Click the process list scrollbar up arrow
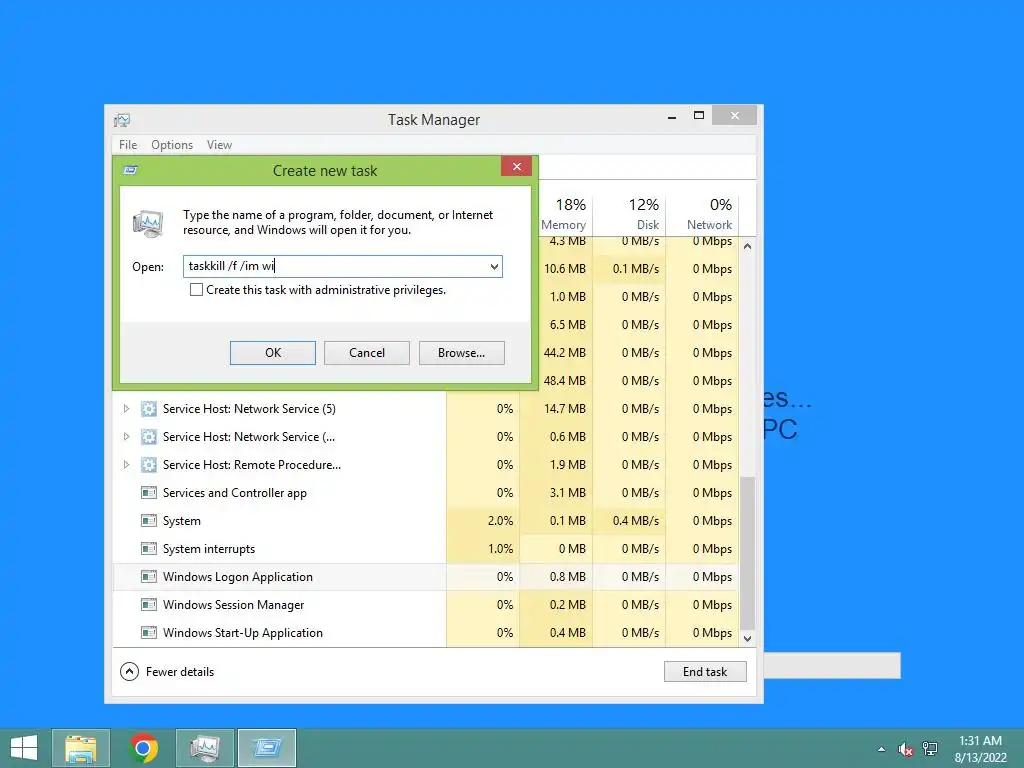This screenshot has width=1024, height=768. [748, 247]
